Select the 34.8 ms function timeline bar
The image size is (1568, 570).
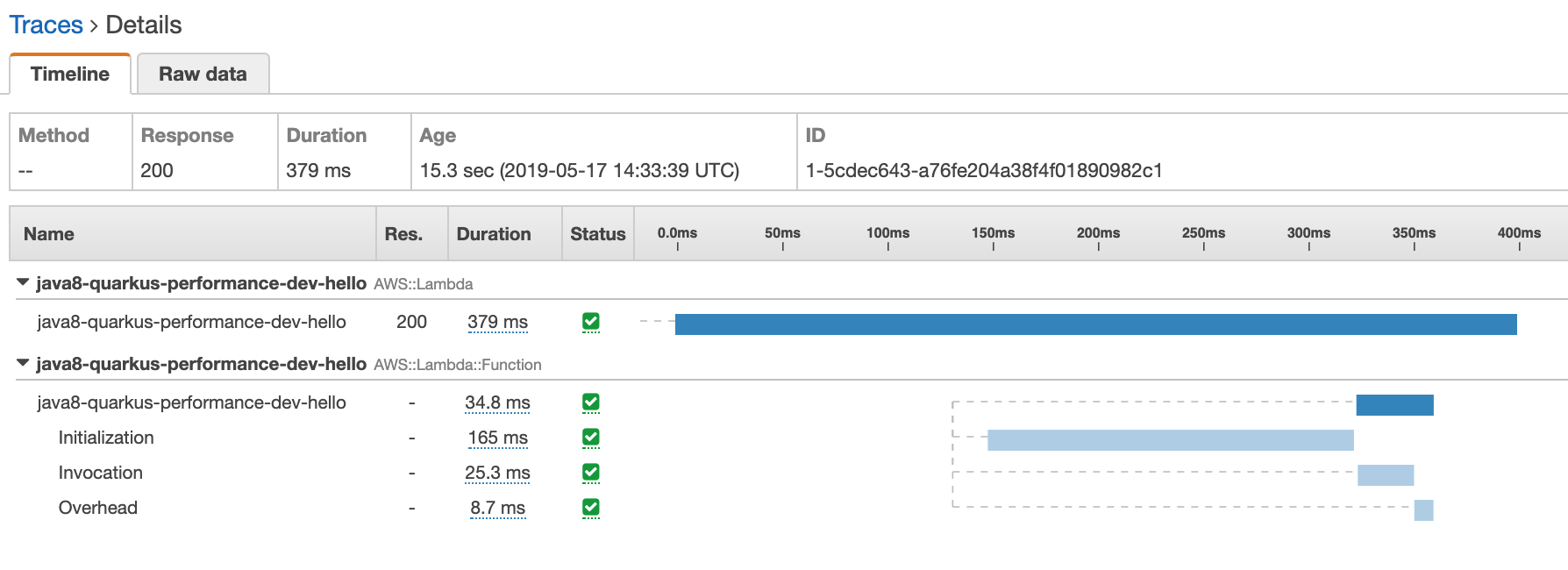[x=1394, y=405]
